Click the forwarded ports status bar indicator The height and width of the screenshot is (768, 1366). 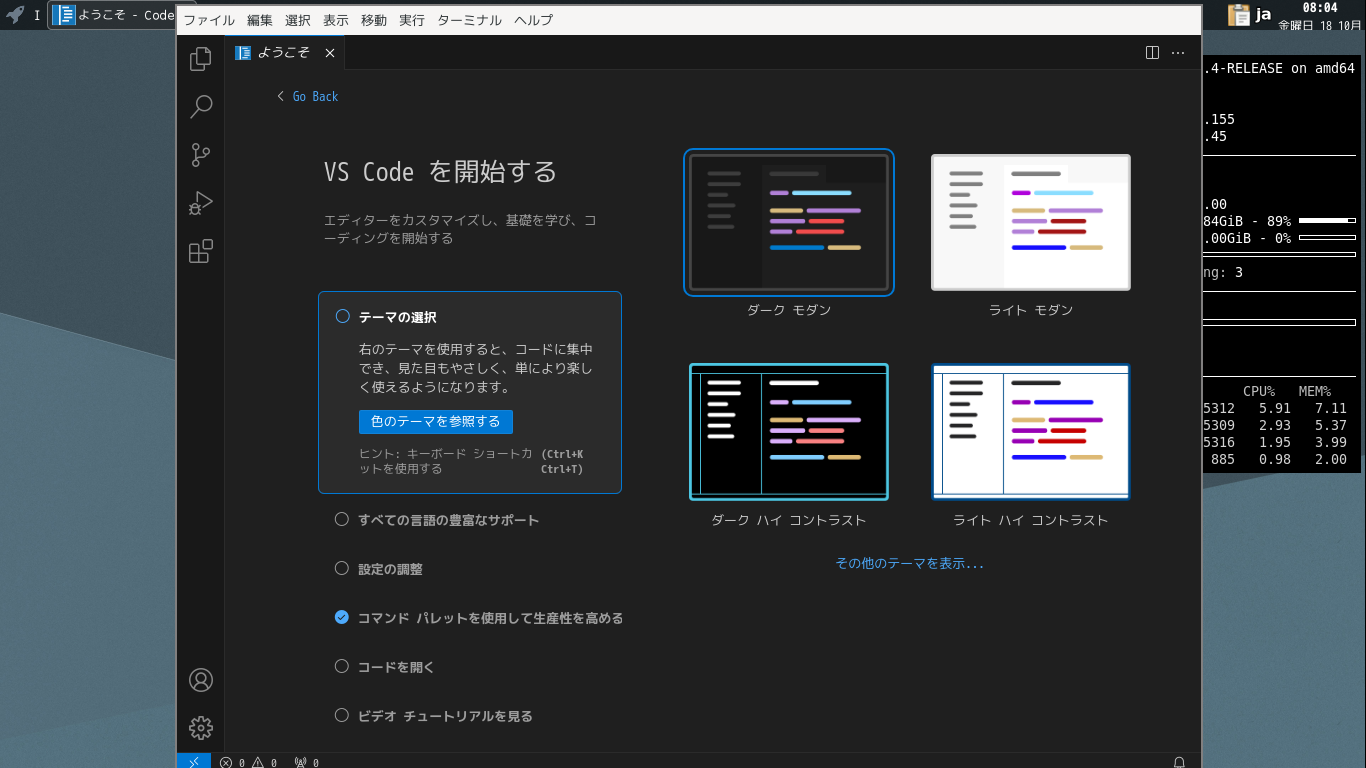pos(307,762)
